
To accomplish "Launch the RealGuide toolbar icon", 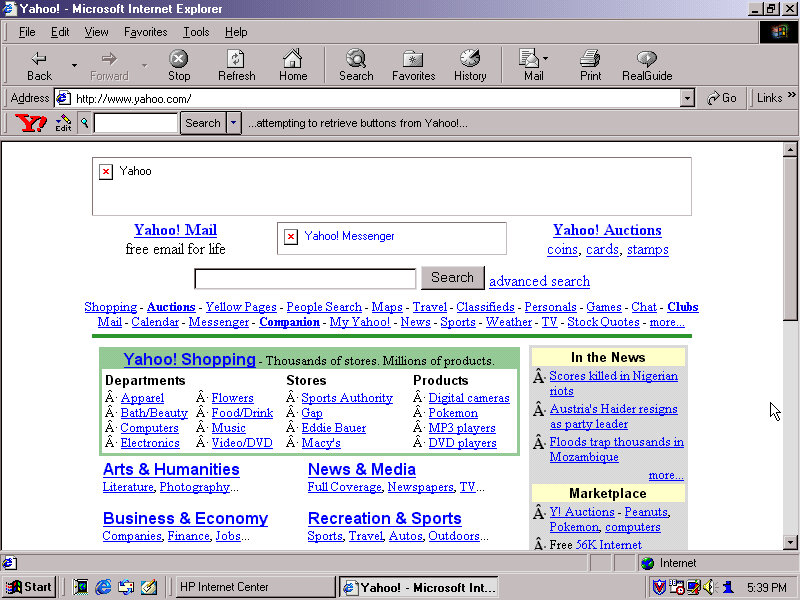I will click(646, 59).
